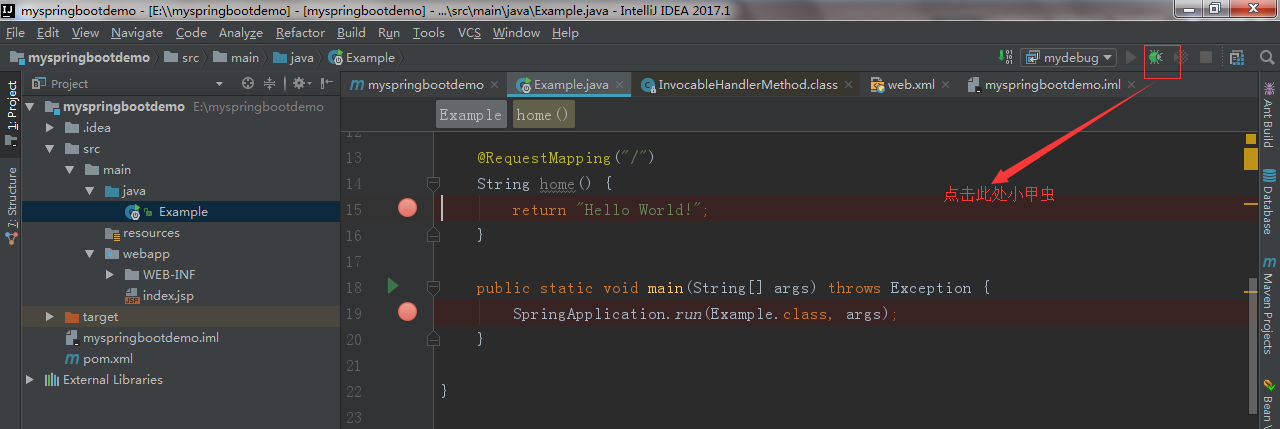Collapse the main folder in tree
The width and height of the screenshot is (1280, 429).
click(70, 170)
